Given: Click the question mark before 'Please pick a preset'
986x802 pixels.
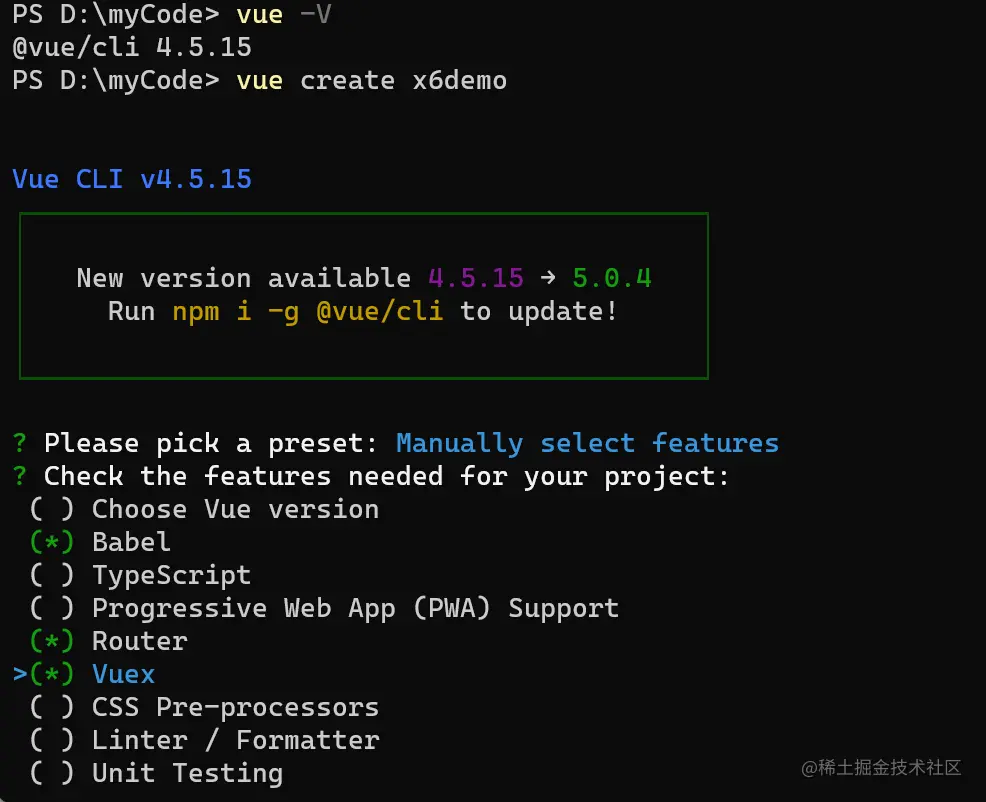Looking at the screenshot, I should click(20, 443).
